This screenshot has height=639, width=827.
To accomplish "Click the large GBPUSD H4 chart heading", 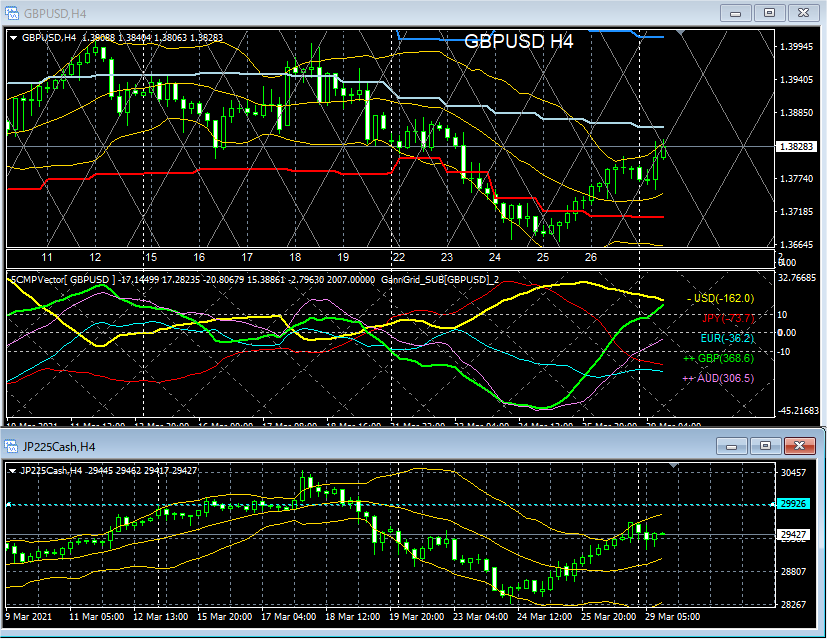I will [518, 41].
